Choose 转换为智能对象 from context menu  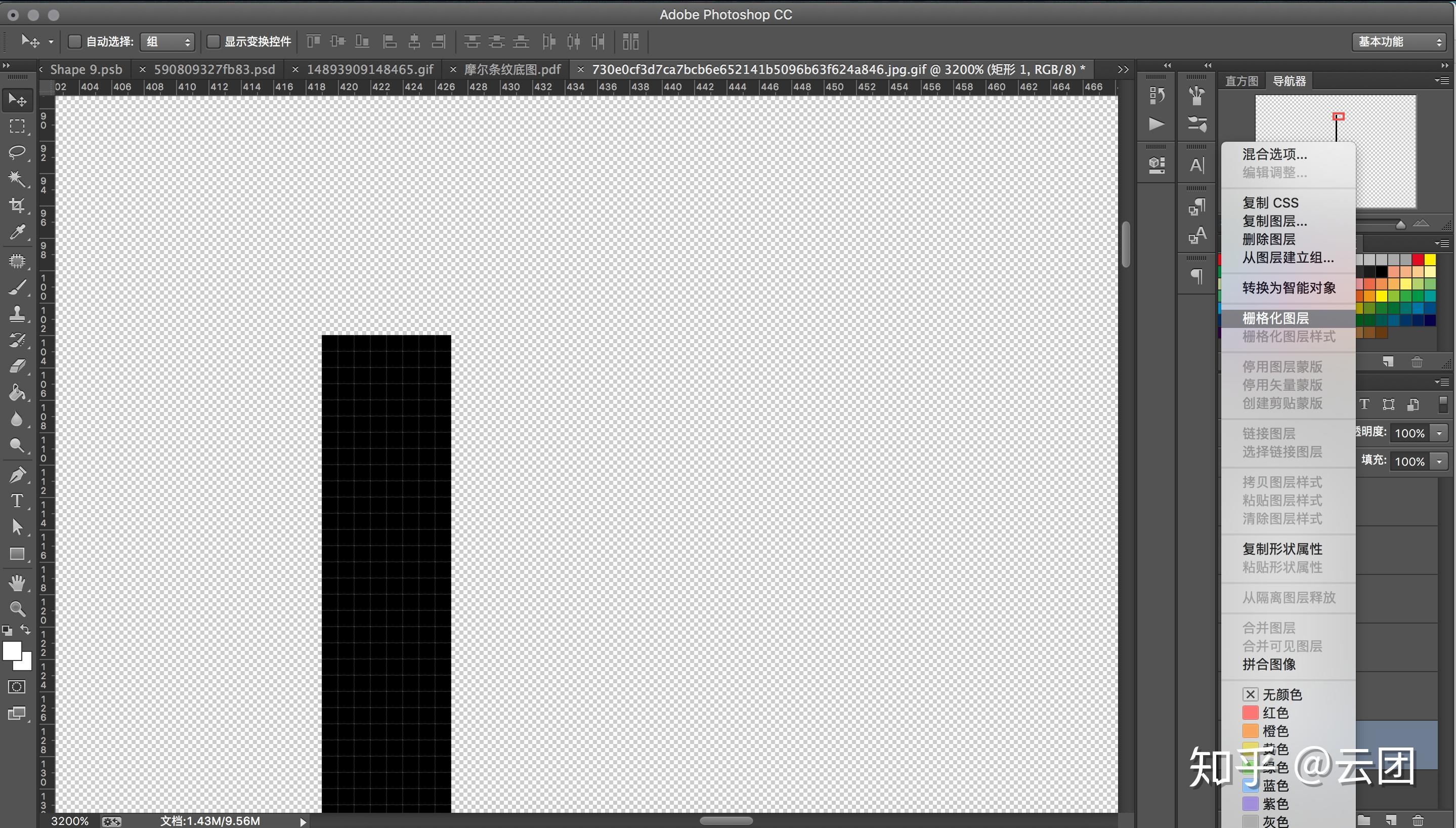pyautogui.click(x=1288, y=288)
